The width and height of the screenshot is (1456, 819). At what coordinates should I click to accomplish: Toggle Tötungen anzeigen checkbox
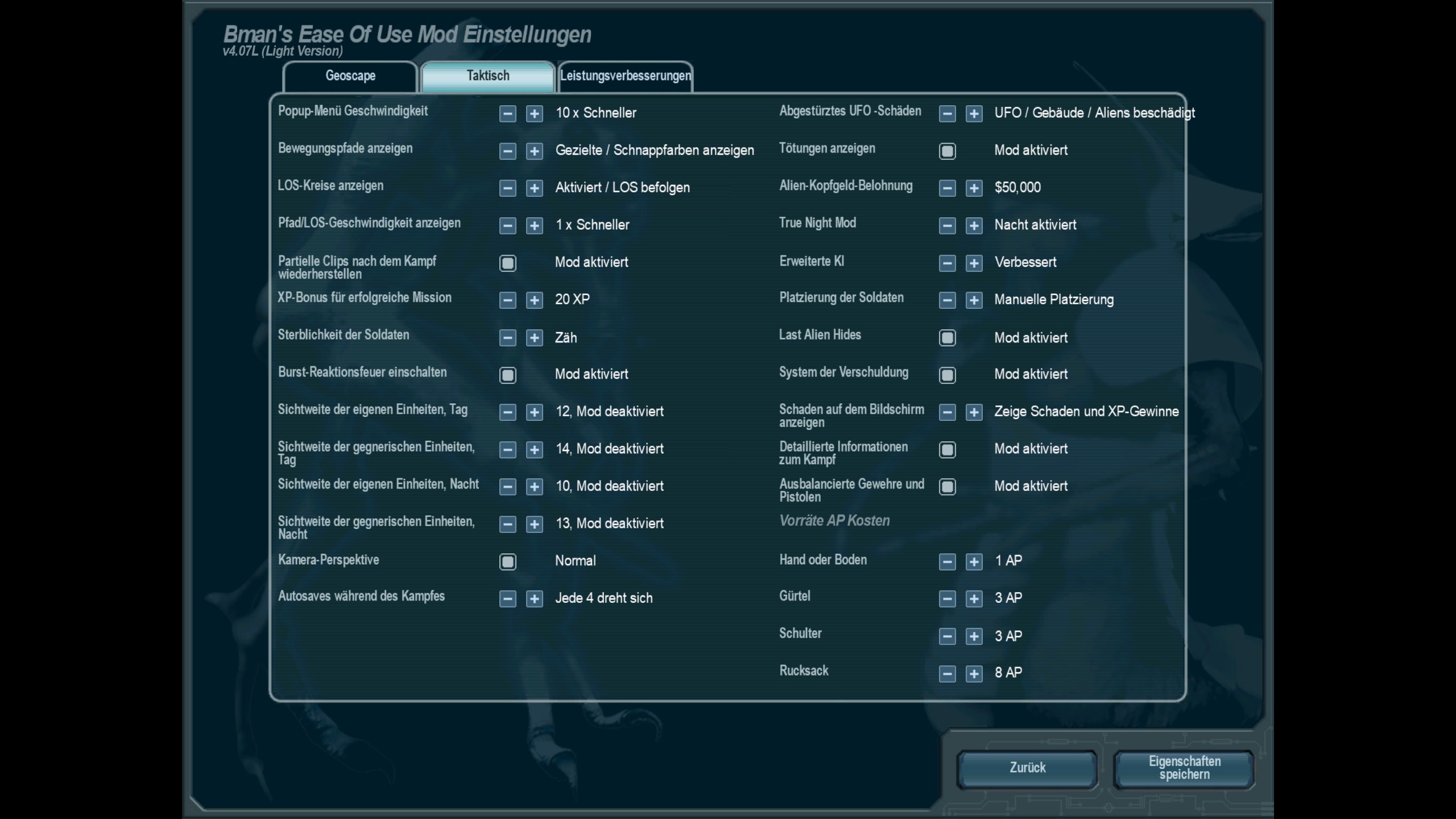pos(947,151)
